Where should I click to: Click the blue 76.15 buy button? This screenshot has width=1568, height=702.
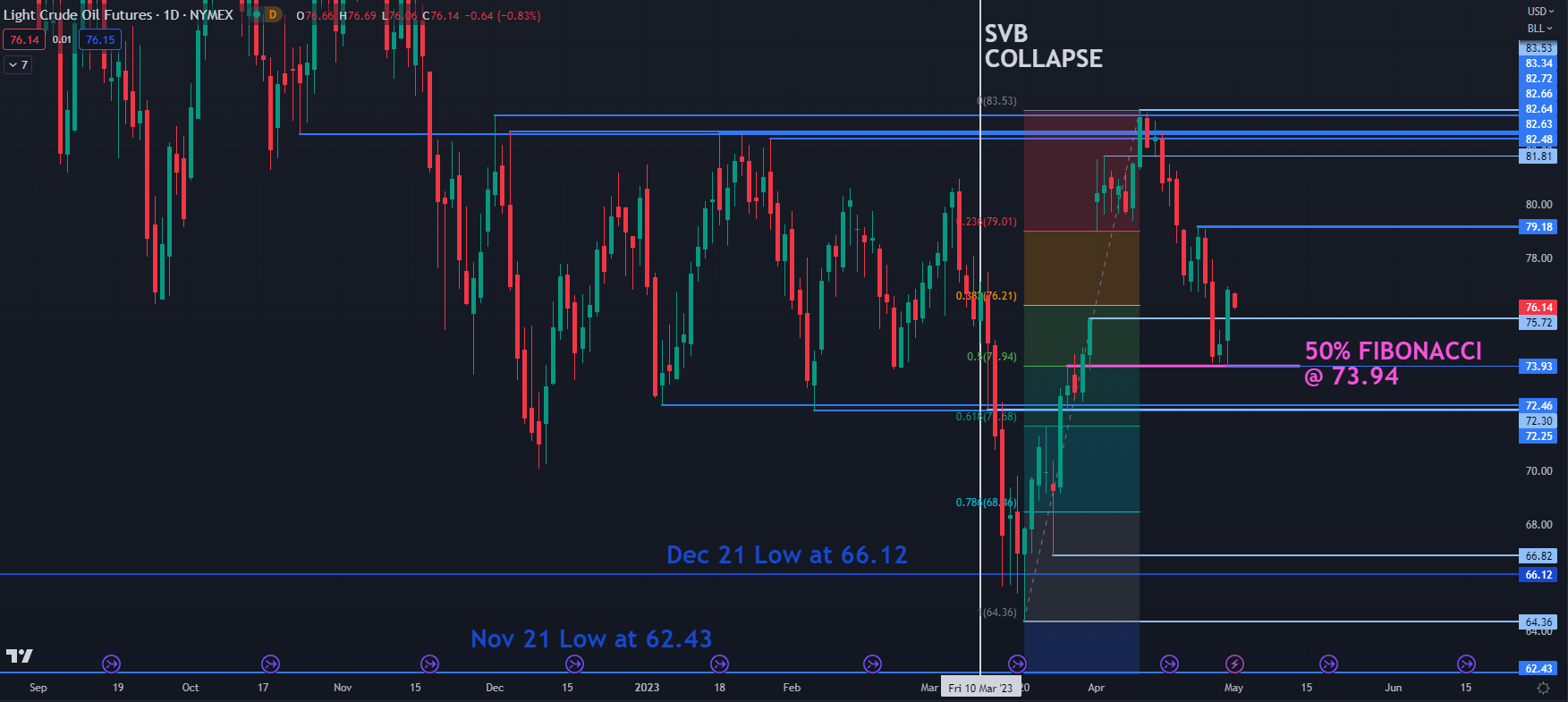point(100,39)
